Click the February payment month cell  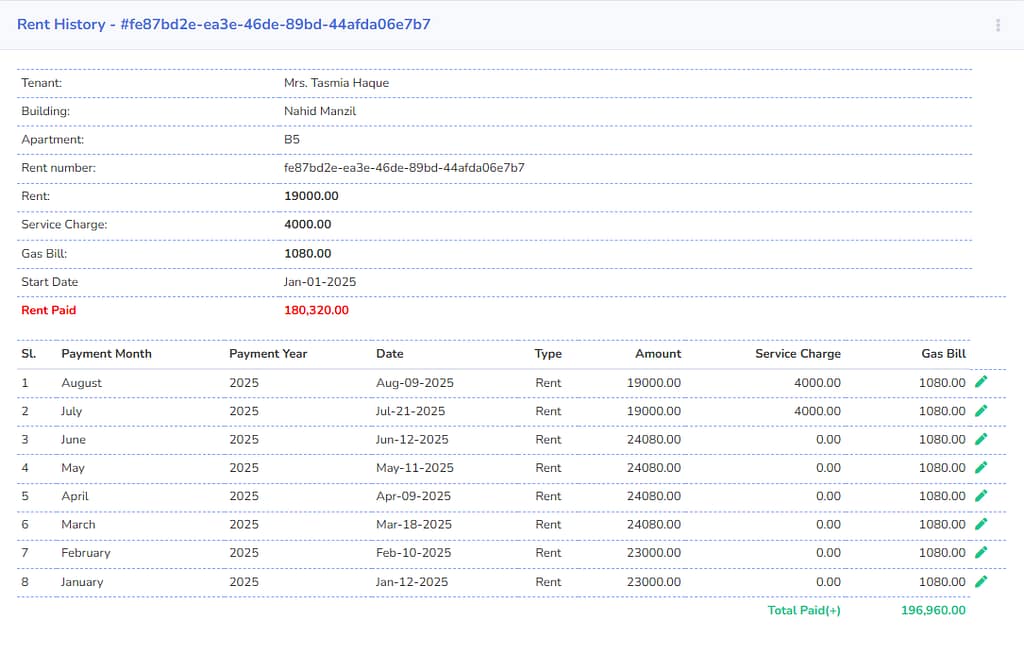tap(86, 553)
